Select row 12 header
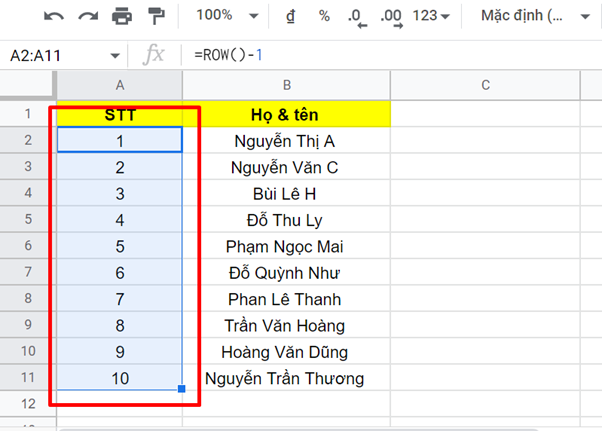Screen dimensions: 602x431 (28, 404)
